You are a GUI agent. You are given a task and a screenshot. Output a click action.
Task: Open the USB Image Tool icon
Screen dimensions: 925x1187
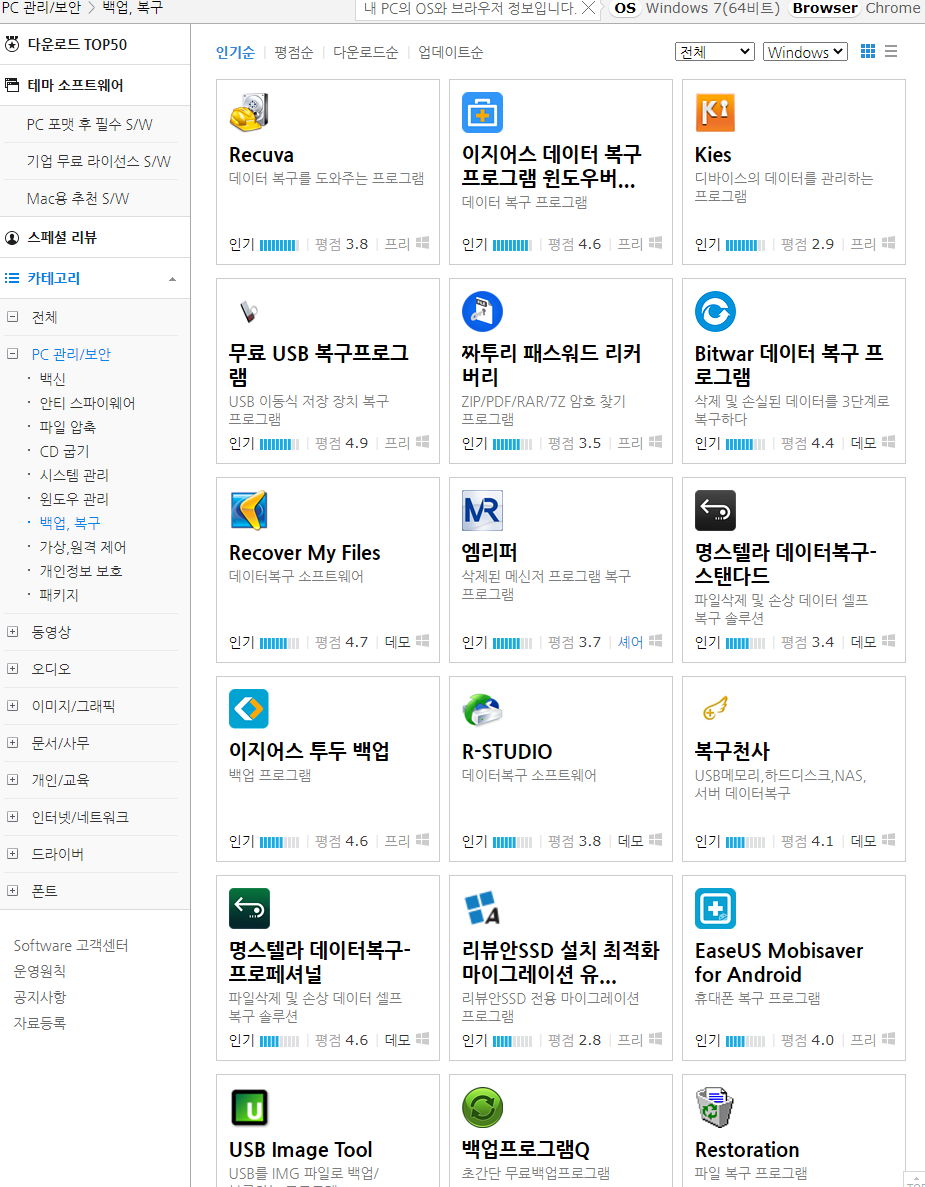[249, 1108]
